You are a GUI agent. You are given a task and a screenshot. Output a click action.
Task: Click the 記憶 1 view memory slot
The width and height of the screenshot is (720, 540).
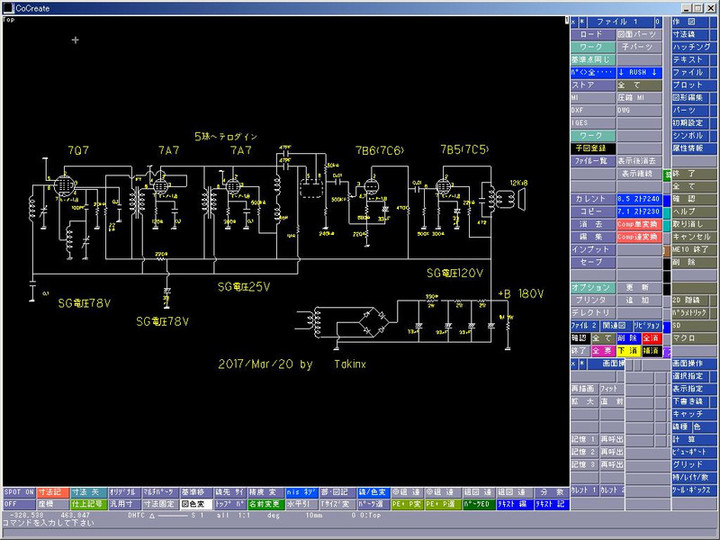(582, 439)
